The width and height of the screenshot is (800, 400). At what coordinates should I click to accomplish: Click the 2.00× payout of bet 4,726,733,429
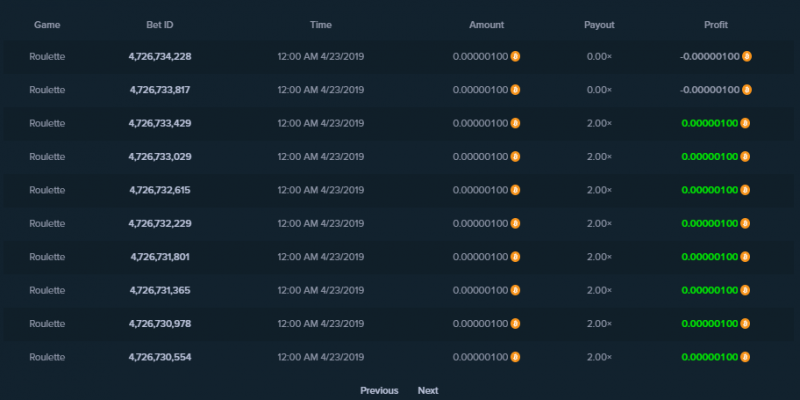(599, 123)
